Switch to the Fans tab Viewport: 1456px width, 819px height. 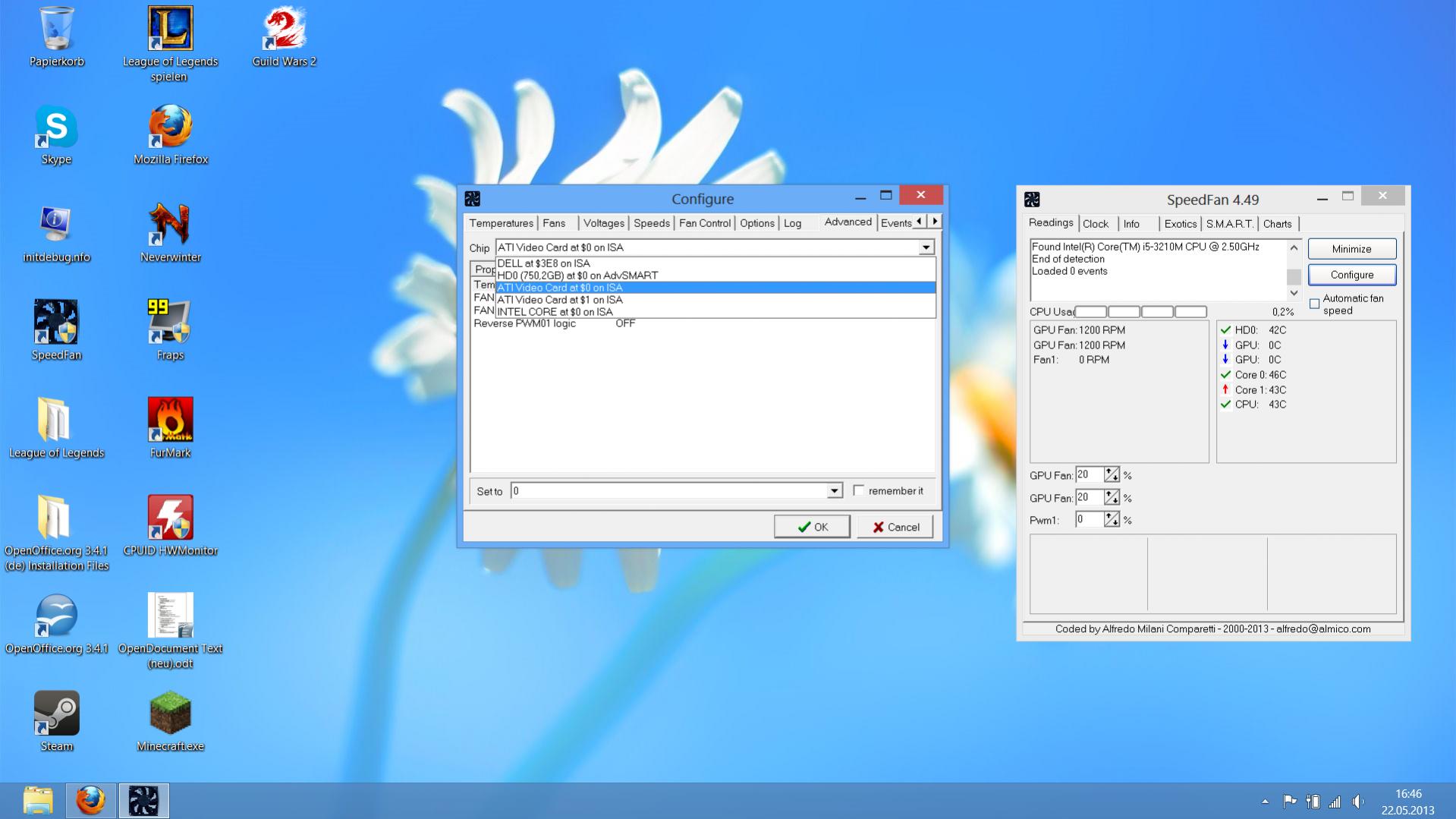[x=554, y=223]
